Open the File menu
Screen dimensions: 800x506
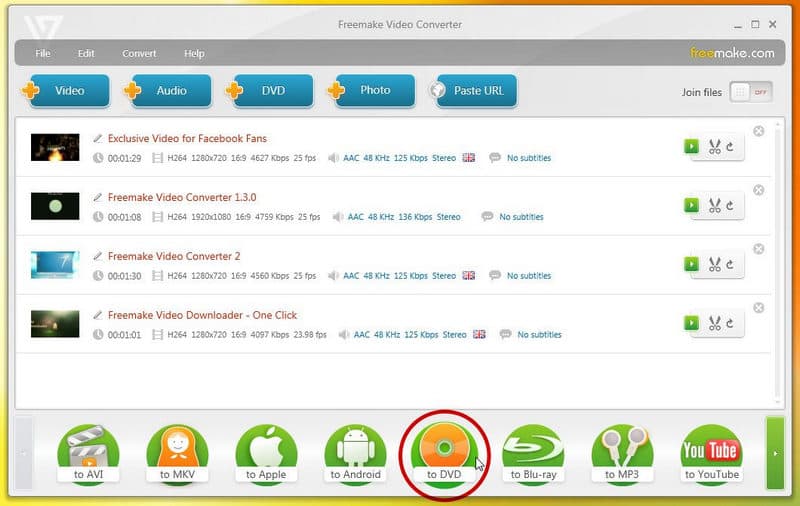click(43, 53)
